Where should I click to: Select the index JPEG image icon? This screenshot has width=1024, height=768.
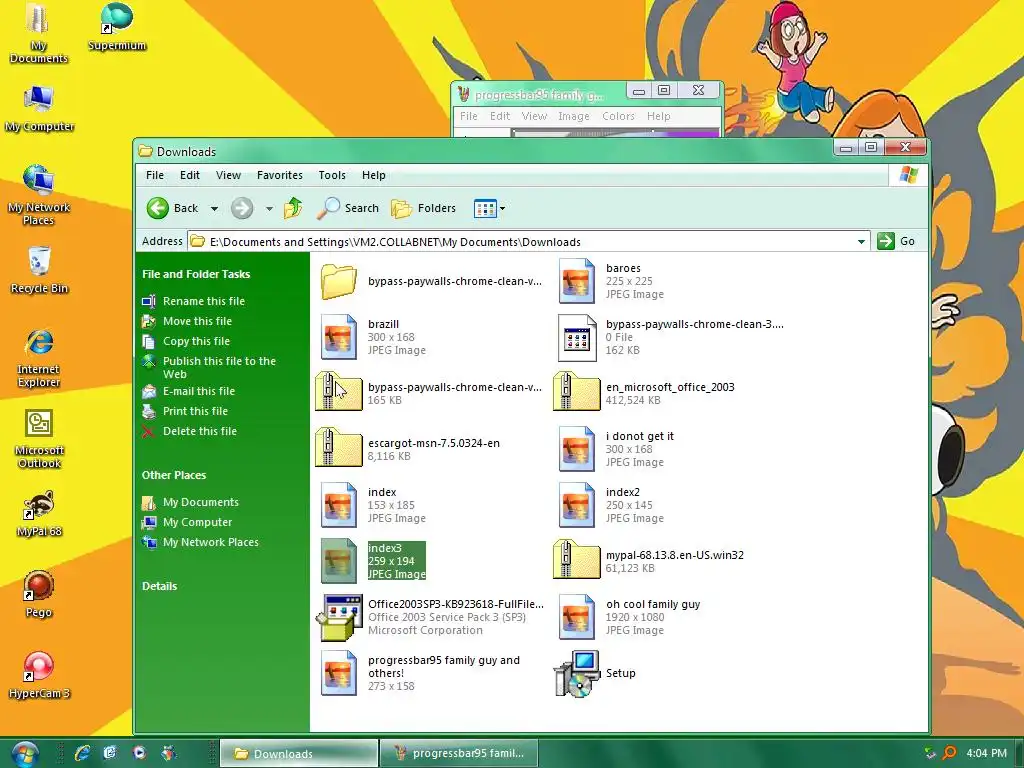(338, 505)
